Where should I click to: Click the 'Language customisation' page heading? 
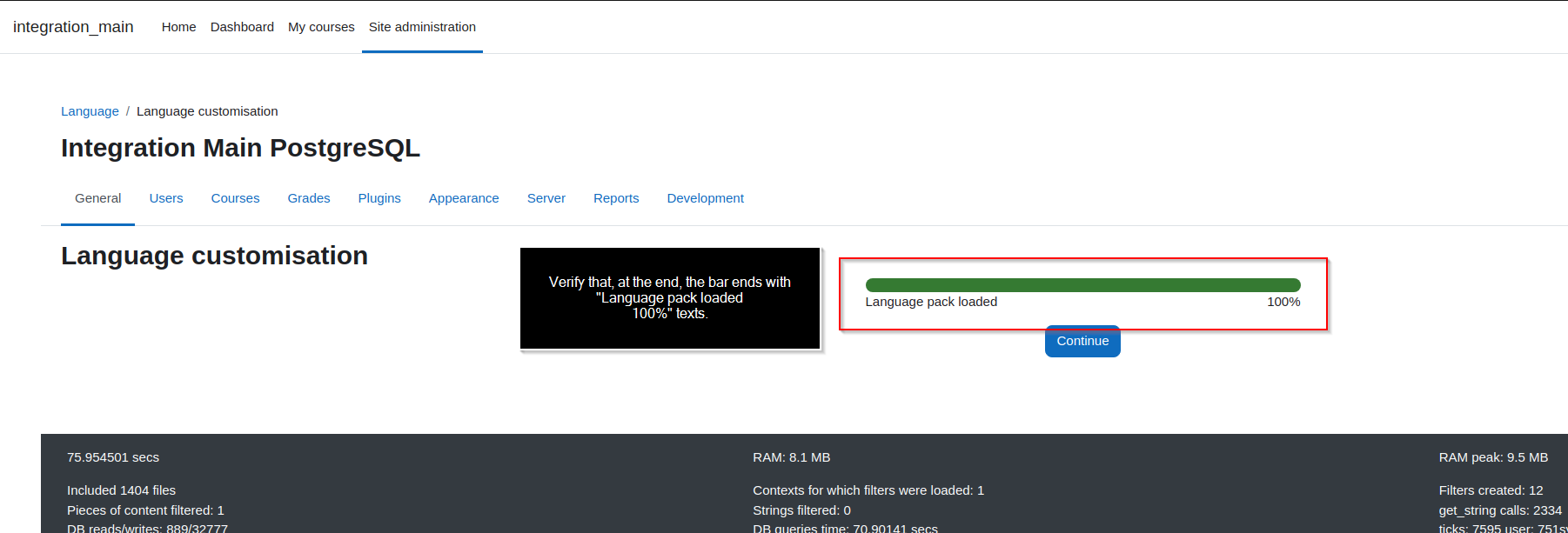(x=214, y=256)
